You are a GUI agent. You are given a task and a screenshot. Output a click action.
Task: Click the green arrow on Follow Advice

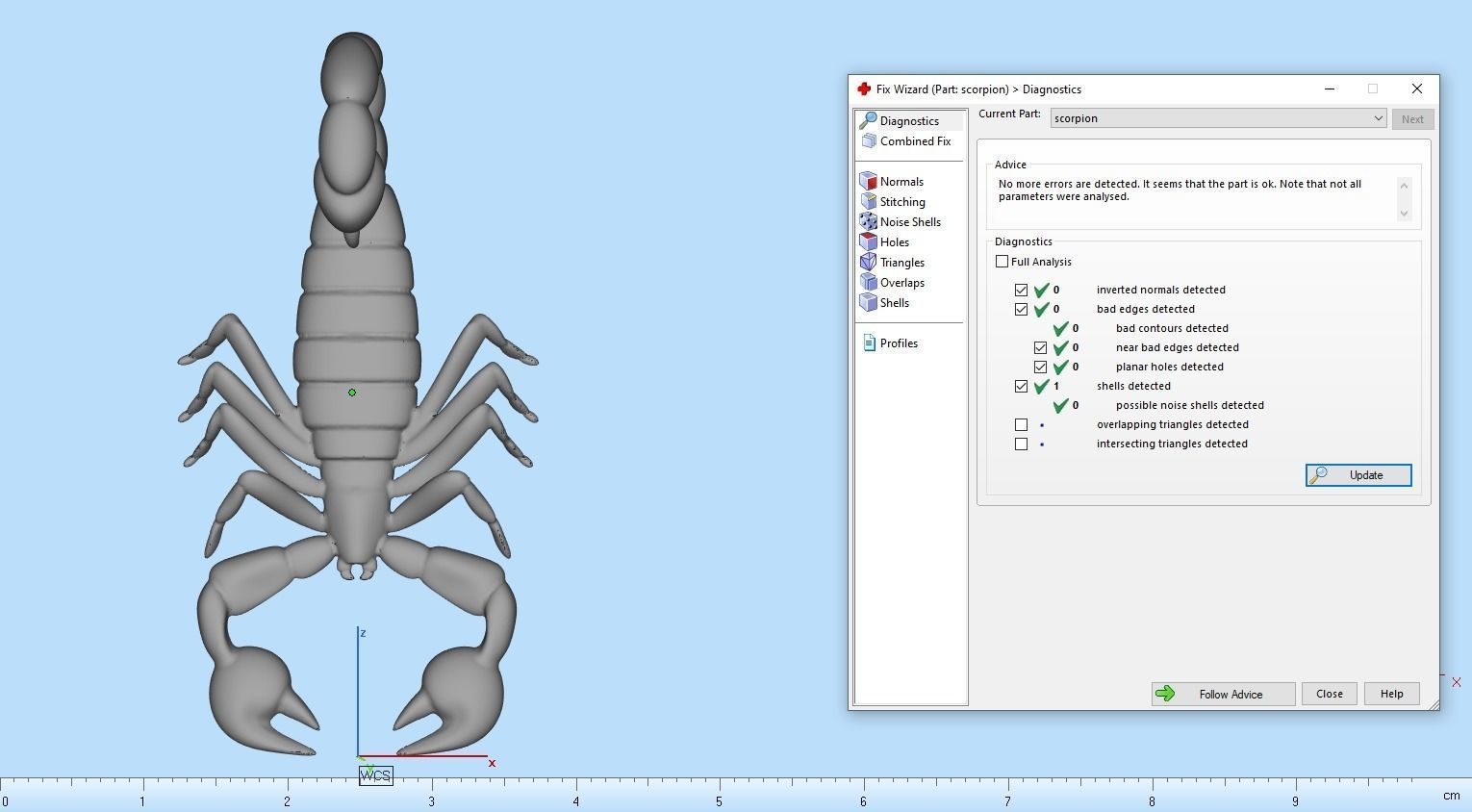click(x=1165, y=694)
